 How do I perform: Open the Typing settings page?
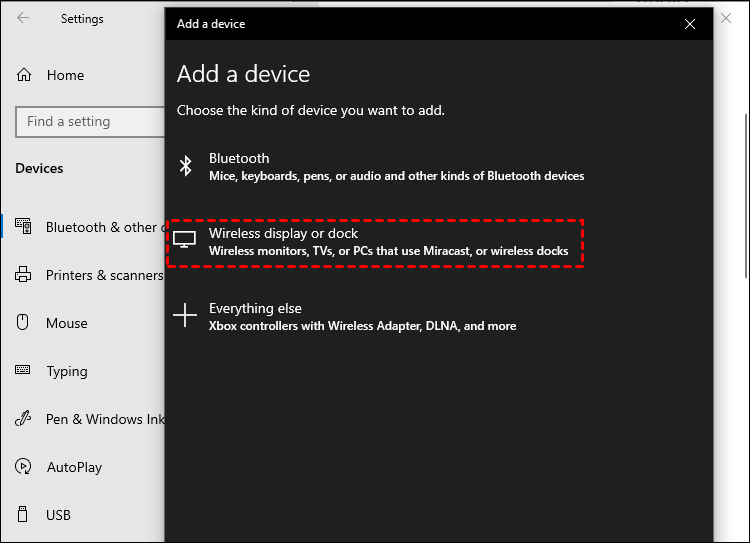(67, 371)
